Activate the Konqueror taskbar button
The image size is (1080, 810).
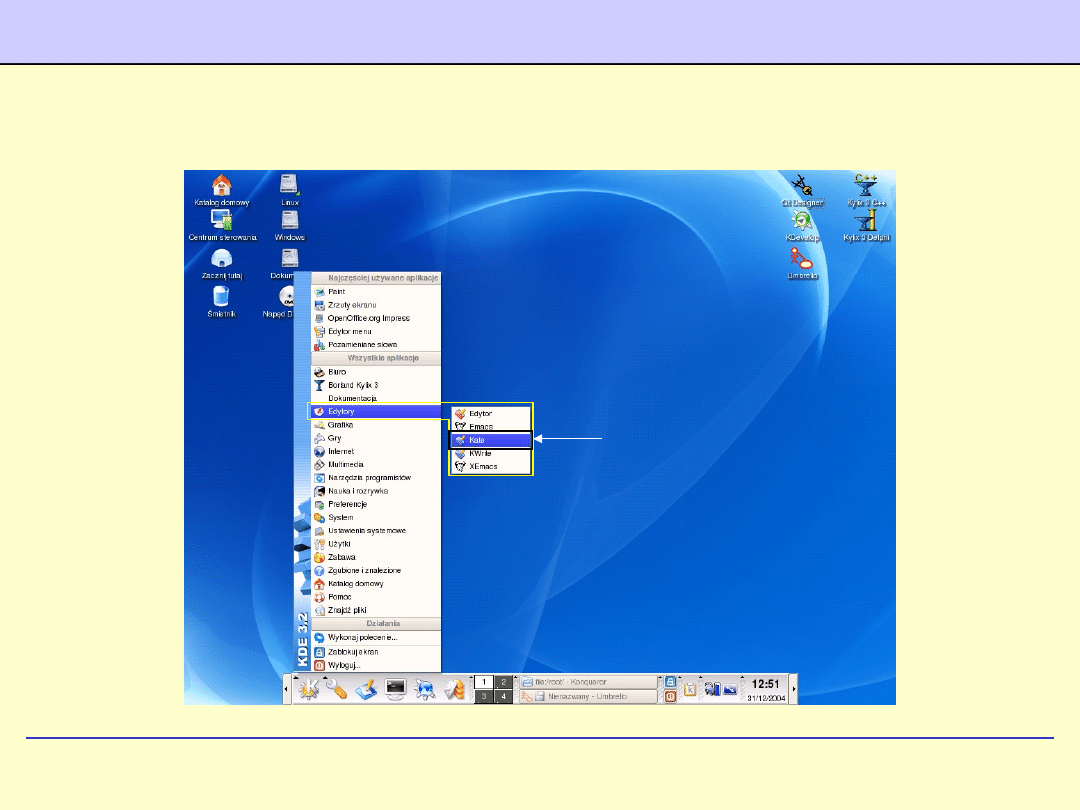(588, 681)
